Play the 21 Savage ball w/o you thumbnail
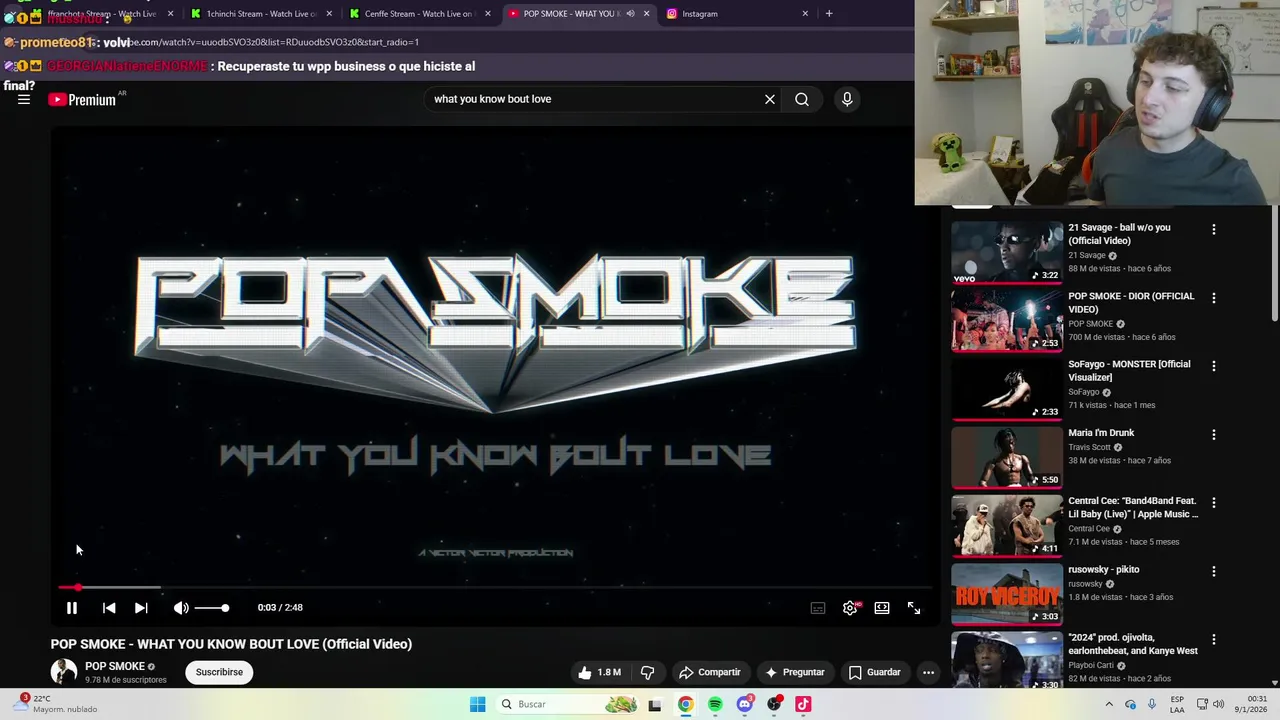1280x720 pixels. 1007,252
